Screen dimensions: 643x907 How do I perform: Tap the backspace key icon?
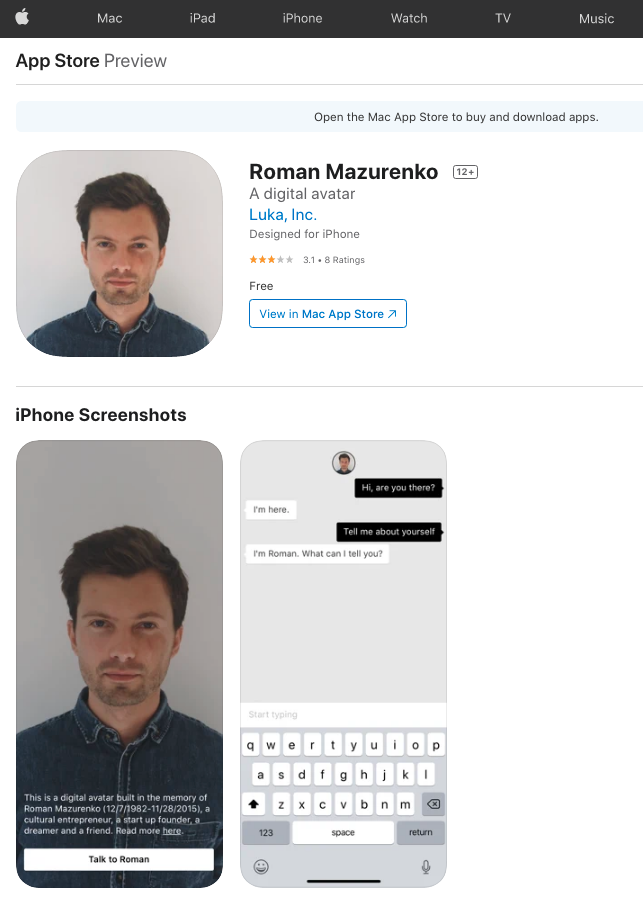click(433, 804)
